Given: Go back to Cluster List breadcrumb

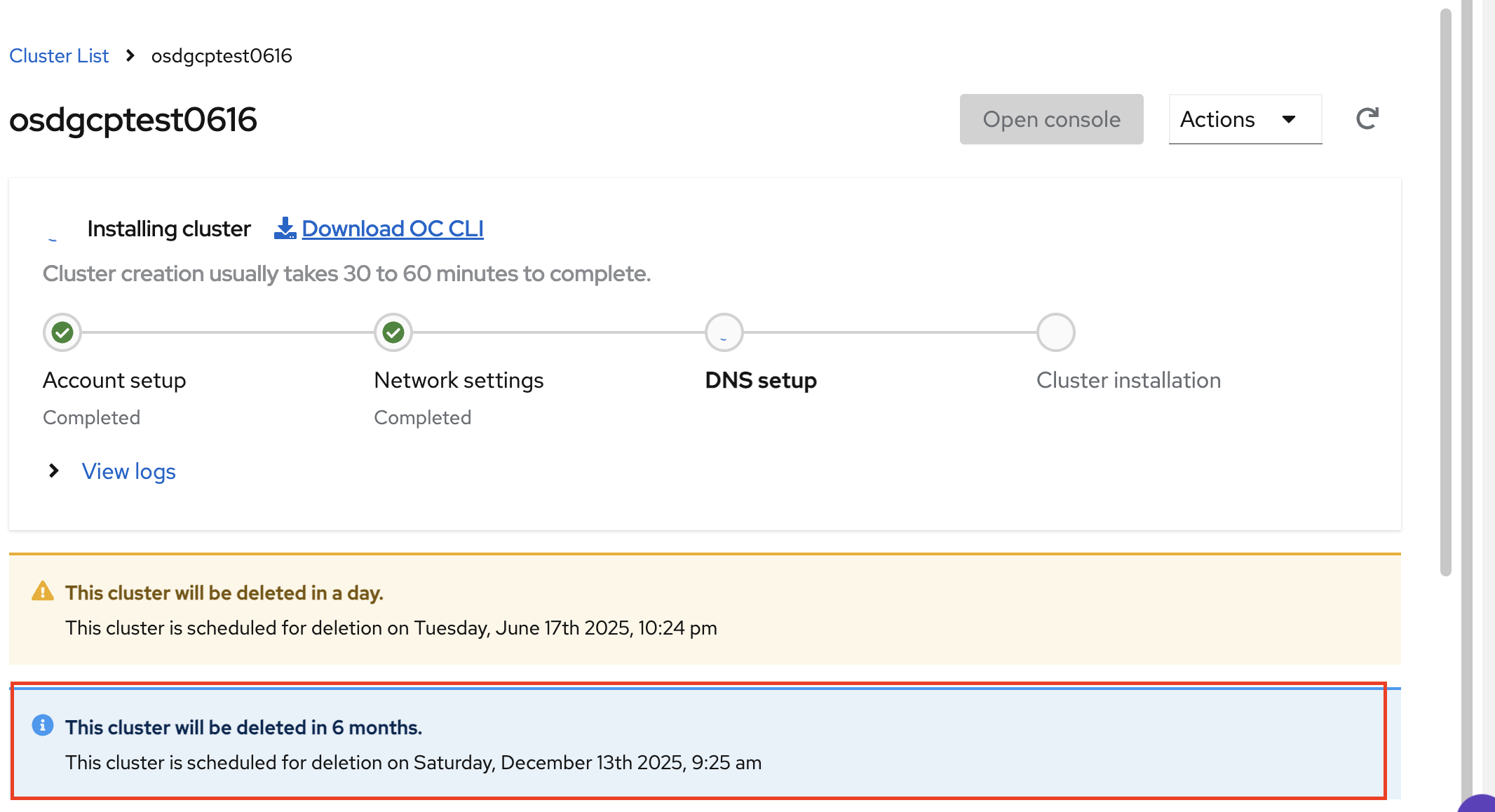Looking at the screenshot, I should 59,56.
